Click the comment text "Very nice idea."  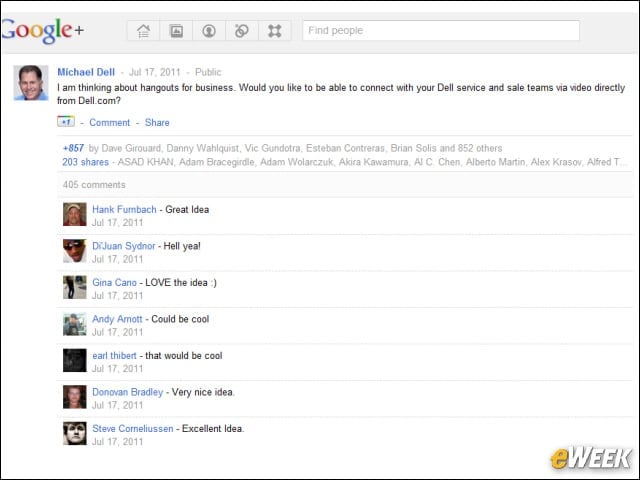click(x=203, y=392)
